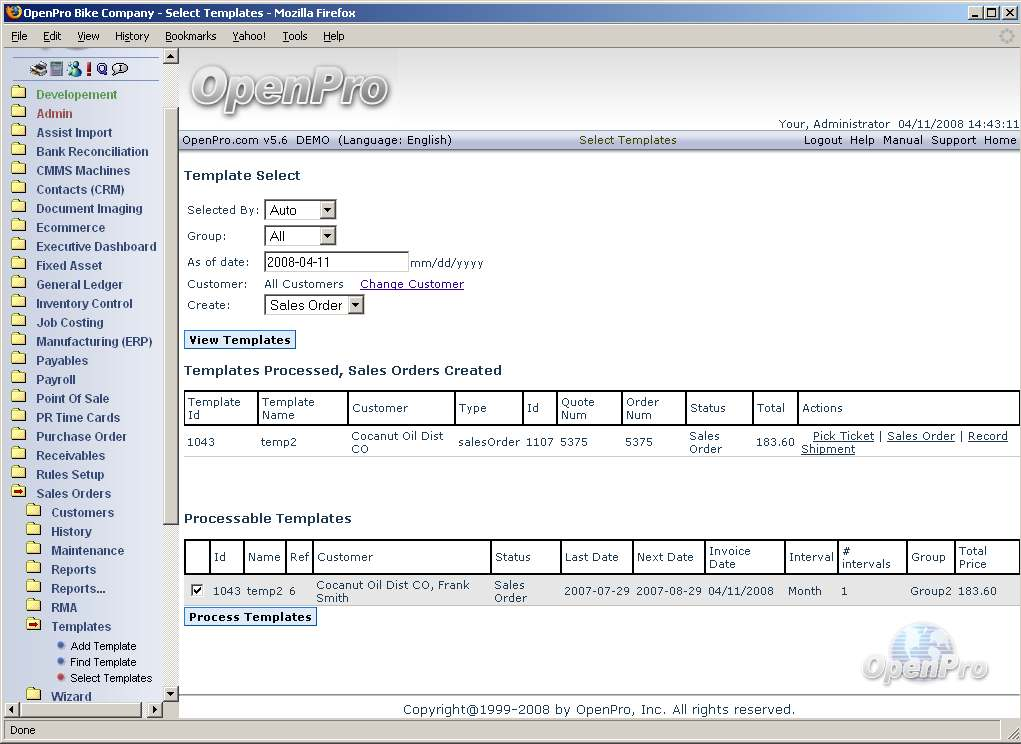Click the speech bubble info icon
Viewport: 1021px width, 744px height.
[120, 69]
